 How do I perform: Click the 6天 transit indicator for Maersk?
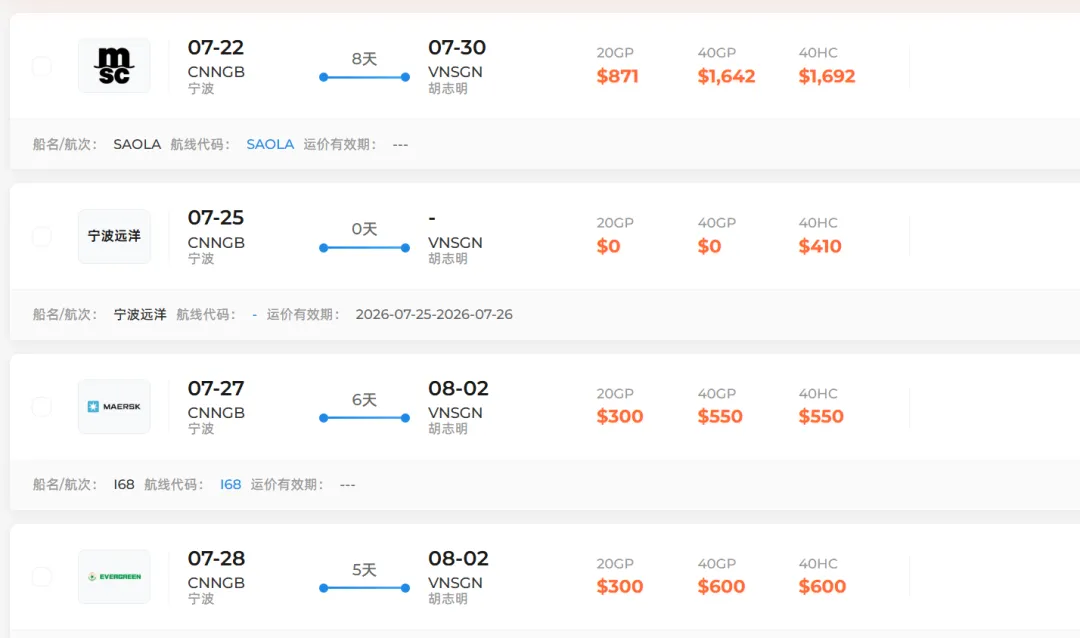pyautogui.click(x=364, y=408)
